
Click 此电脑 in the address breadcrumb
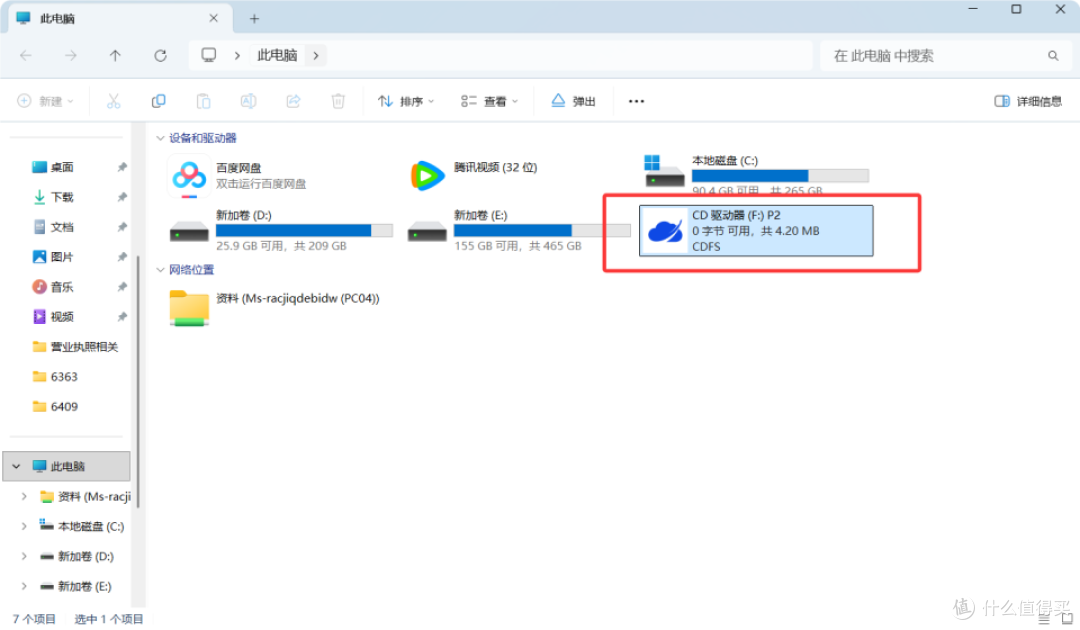click(277, 56)
